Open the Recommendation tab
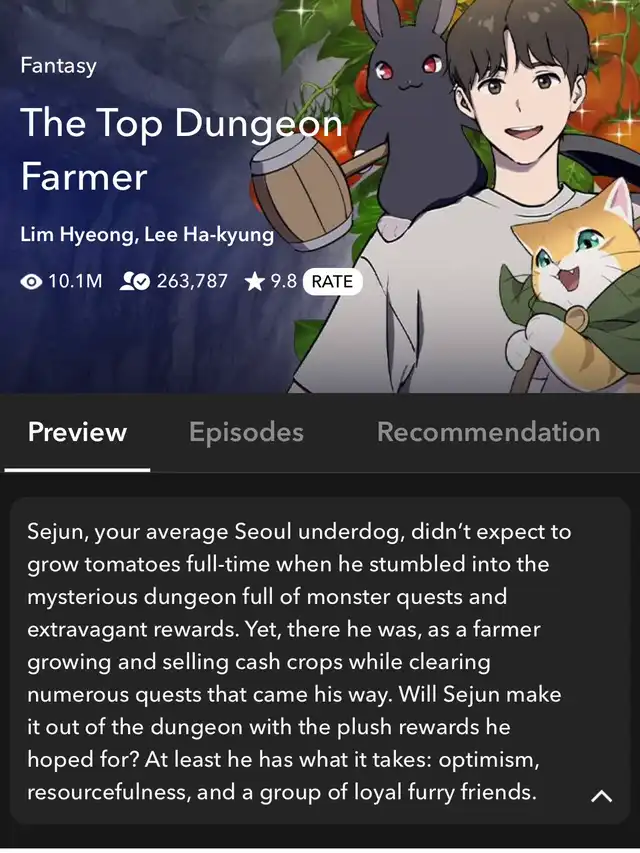The image size is (640, 853). tap(488, 432)
